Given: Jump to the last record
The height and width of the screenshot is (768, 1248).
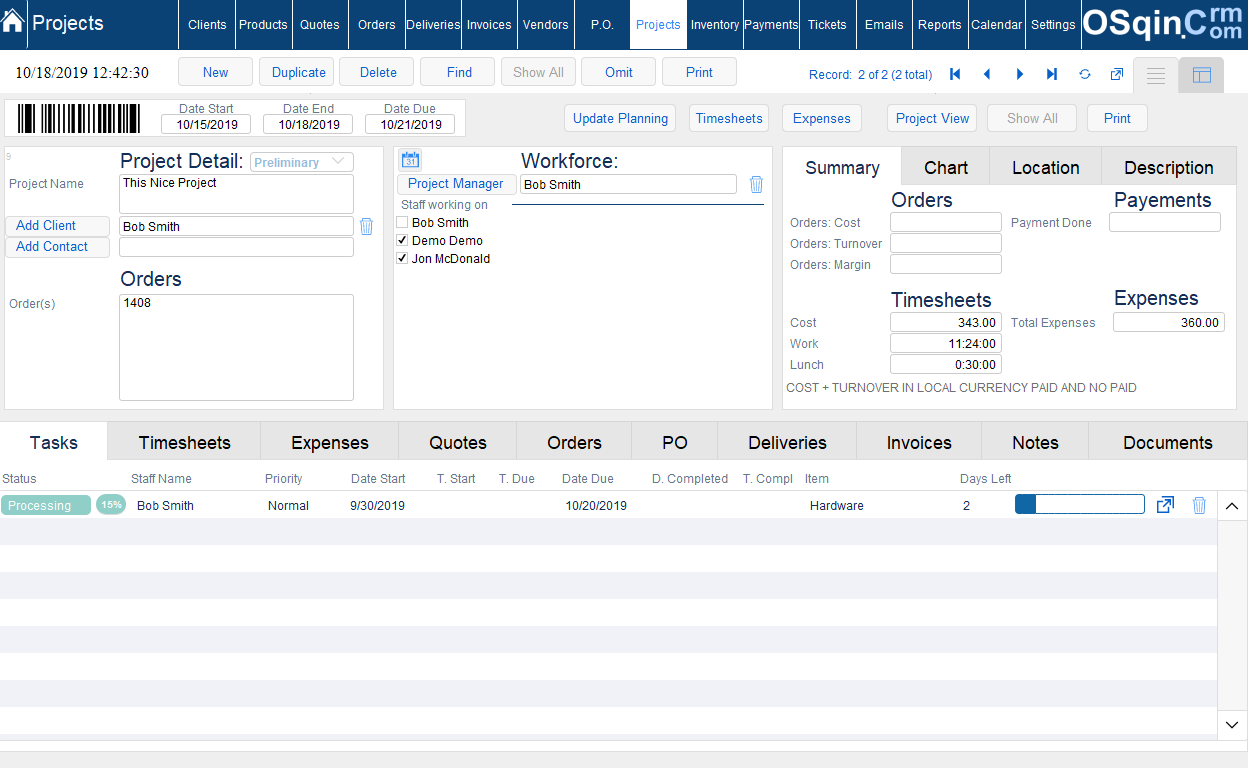Looking at the screenshot, I should tap(1052, 74).
